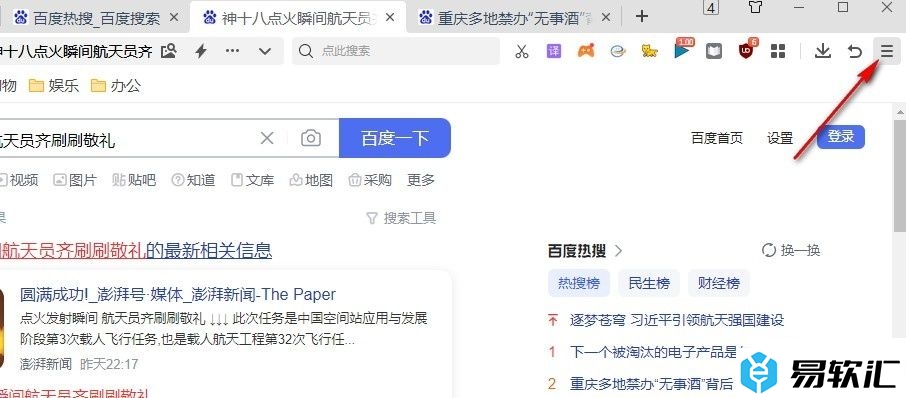This screenshot has height=398, width=906.
Task: Expand 百度热搜 with chevron arrow
Action: pyautogui.click(x=619, y=251)
